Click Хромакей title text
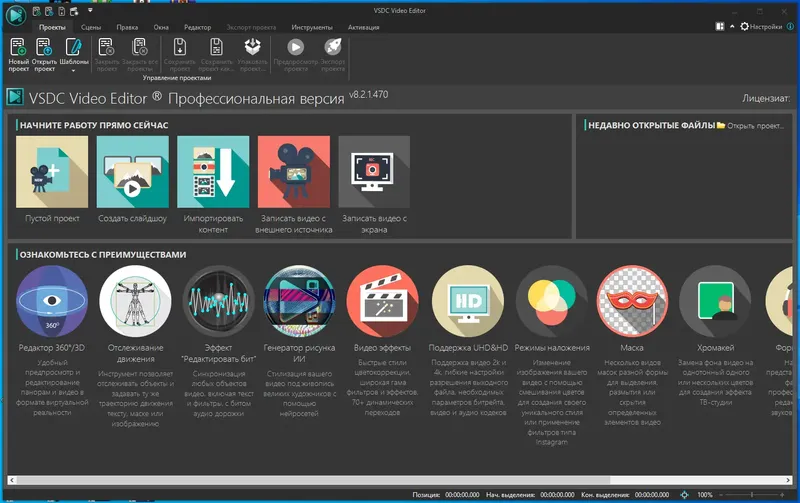The width and height of the screenshot is (800, 503). (715, 348)
